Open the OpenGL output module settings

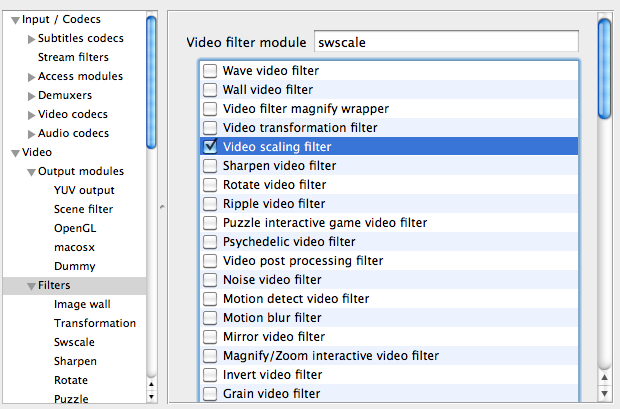coord(75,229)
